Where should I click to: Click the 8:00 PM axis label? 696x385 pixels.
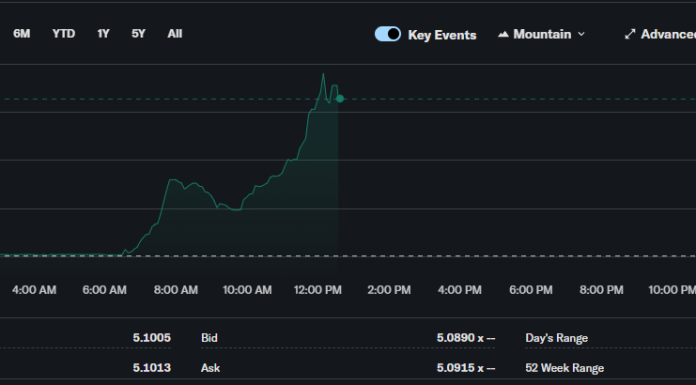tap(601, 290)
